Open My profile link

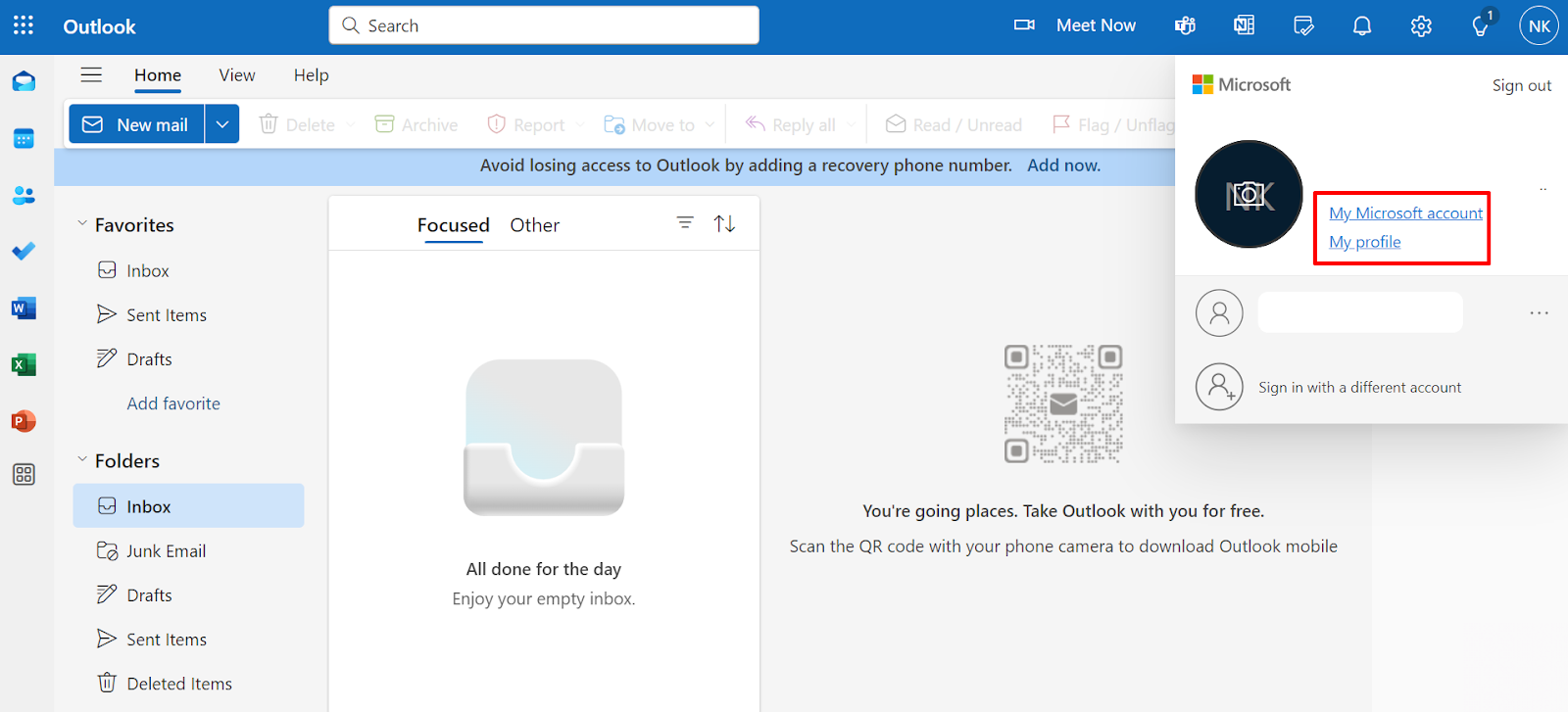click(x=1365, y=242)
